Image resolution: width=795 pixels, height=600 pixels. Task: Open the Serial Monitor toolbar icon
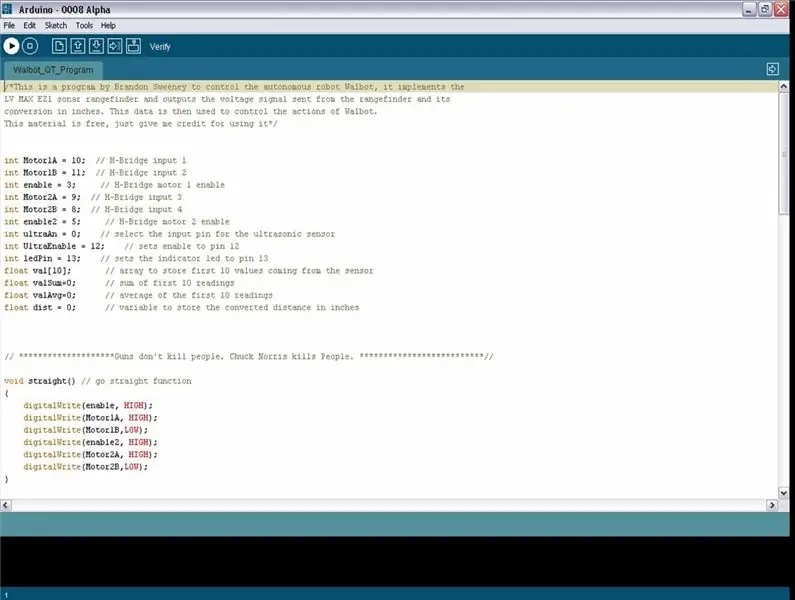pos(133,46)
